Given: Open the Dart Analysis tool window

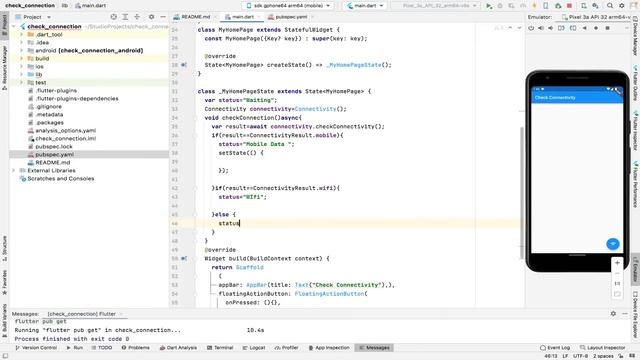Looking at the screenshot, I should (178, 348).
